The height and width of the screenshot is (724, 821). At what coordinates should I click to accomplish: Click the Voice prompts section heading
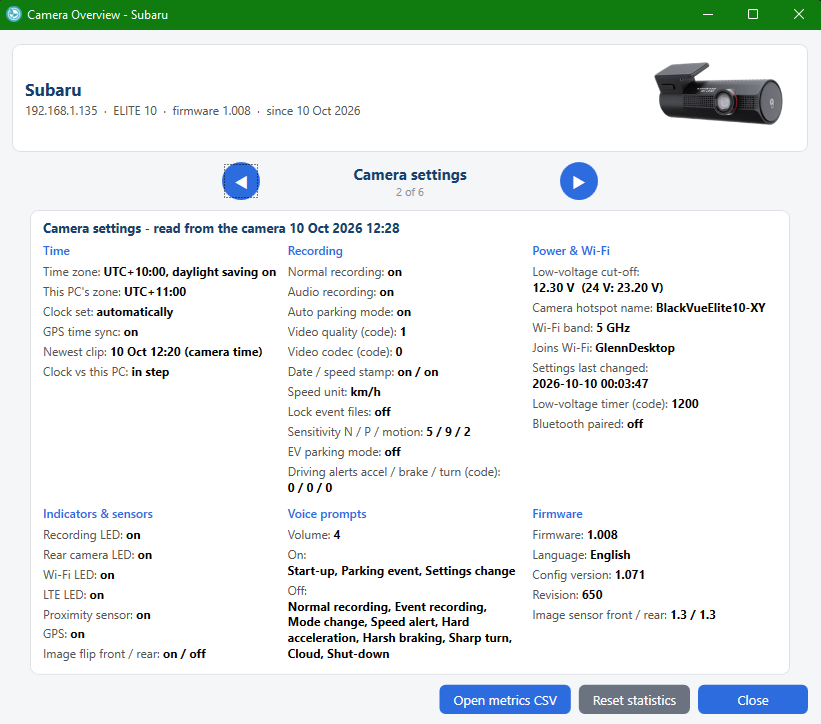click(327, 514)
